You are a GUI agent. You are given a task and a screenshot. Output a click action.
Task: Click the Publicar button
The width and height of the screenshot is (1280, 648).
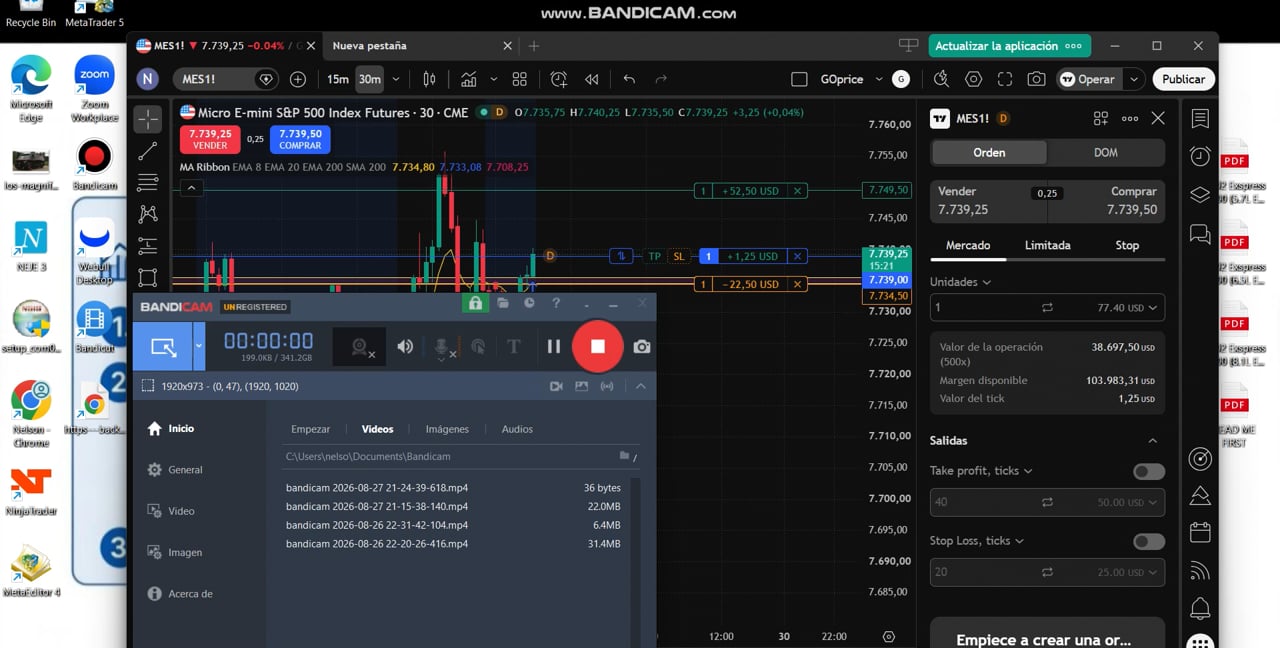pos(1183,79)
